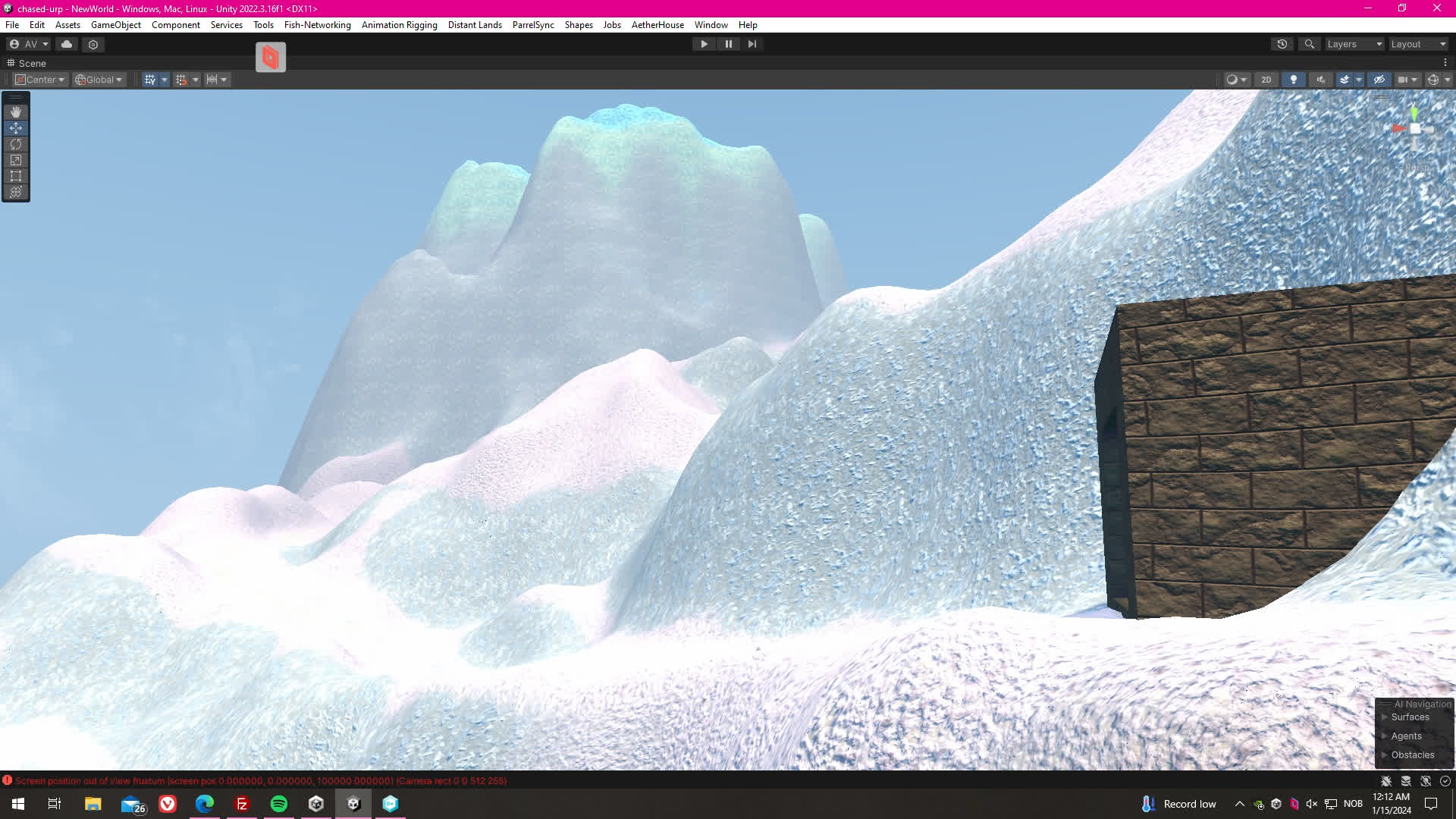The width and height of the screenshot is (1456, 819).
Task: Toggle scene lighting lightbulb
Action: (1294, 80)
